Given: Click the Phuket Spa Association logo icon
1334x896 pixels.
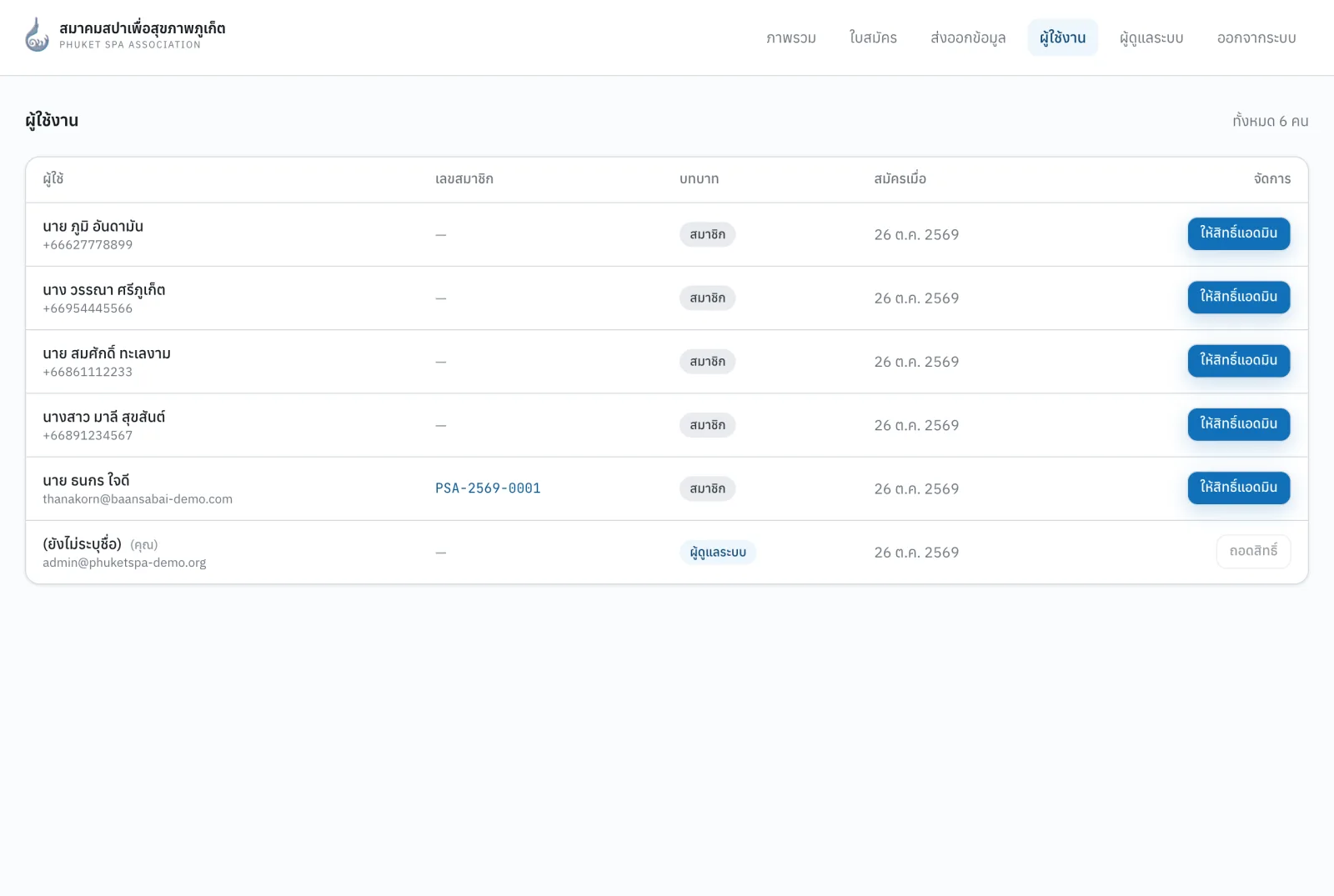Looking at the screenshot, I should (37, 35).
